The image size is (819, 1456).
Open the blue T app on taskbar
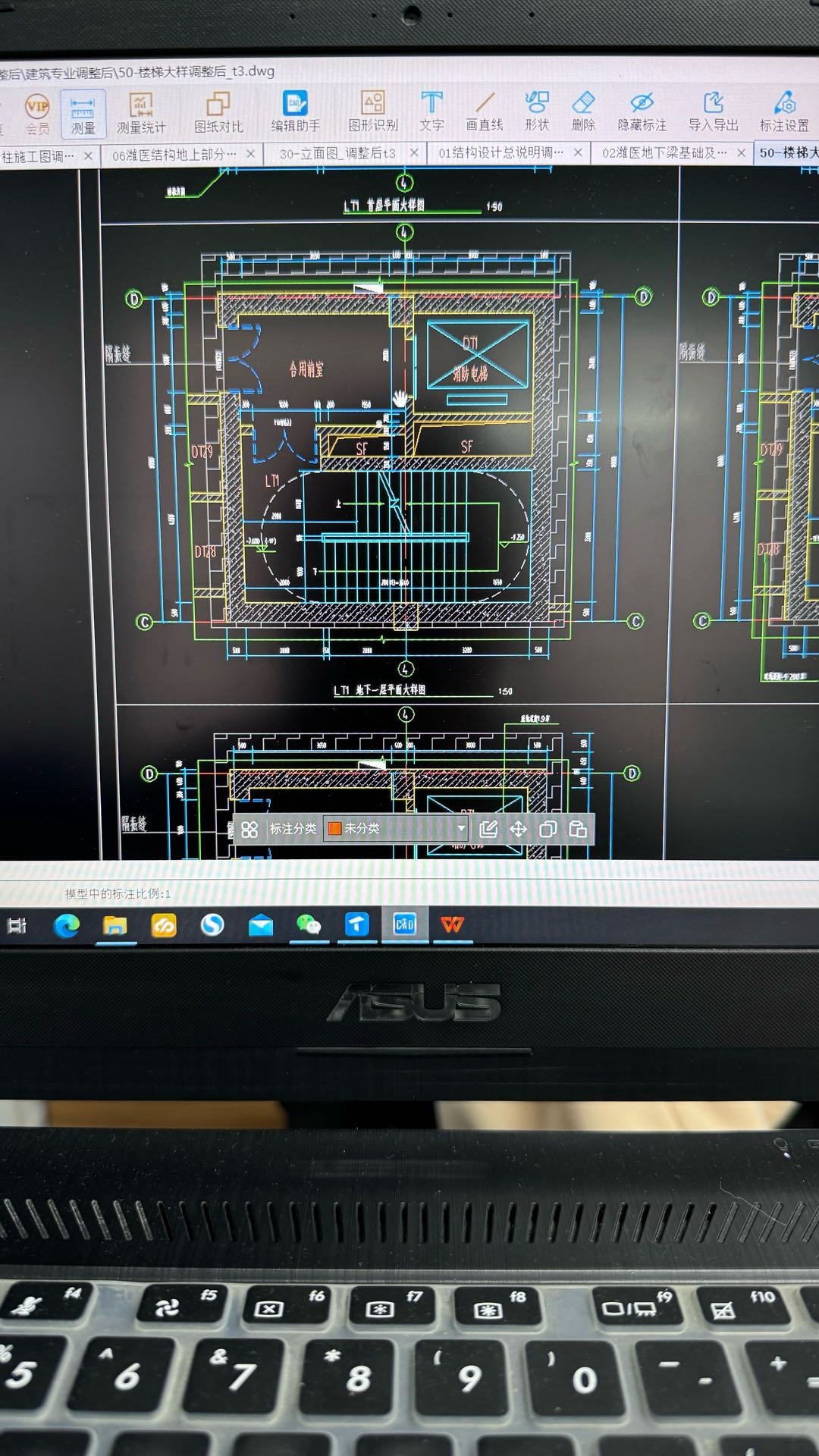click(x=357, y=924)
